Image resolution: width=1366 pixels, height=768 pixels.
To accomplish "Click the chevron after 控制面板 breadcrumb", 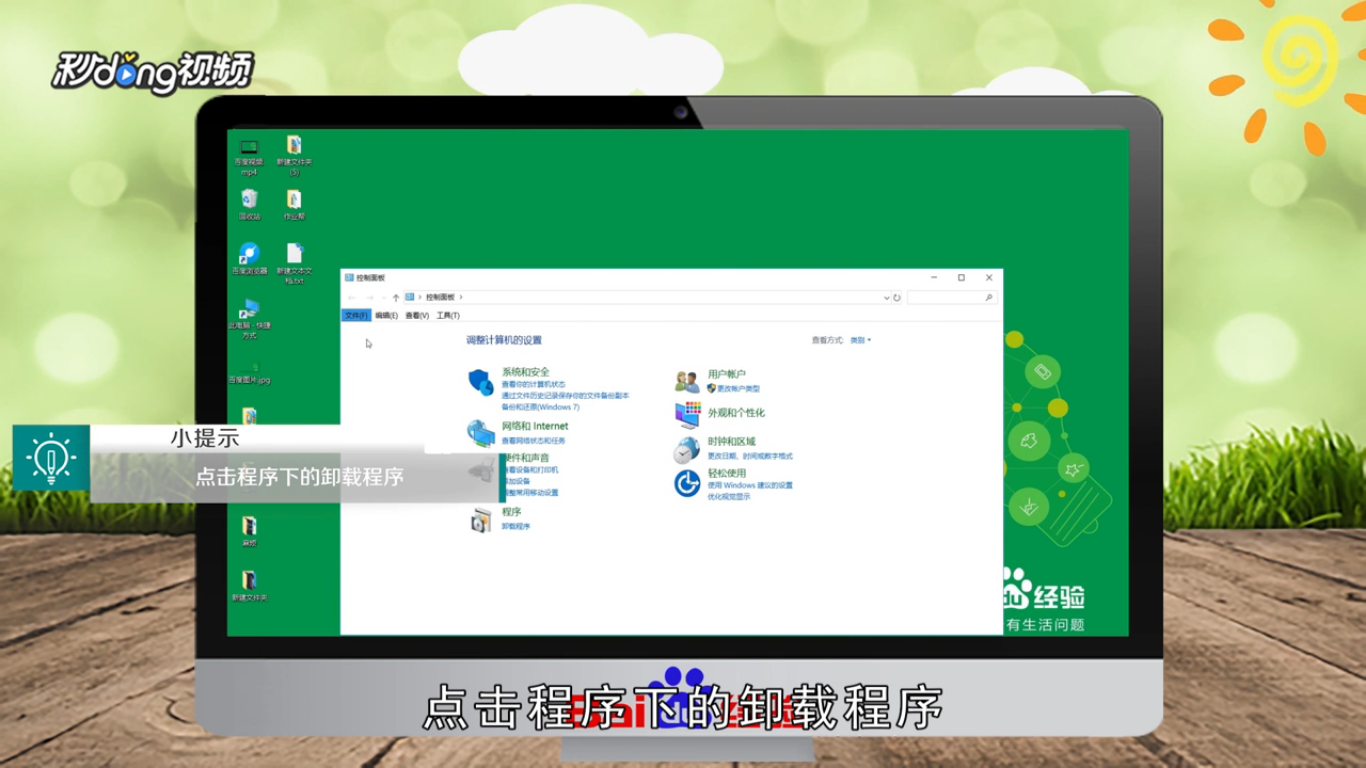I will coord(461,297).
